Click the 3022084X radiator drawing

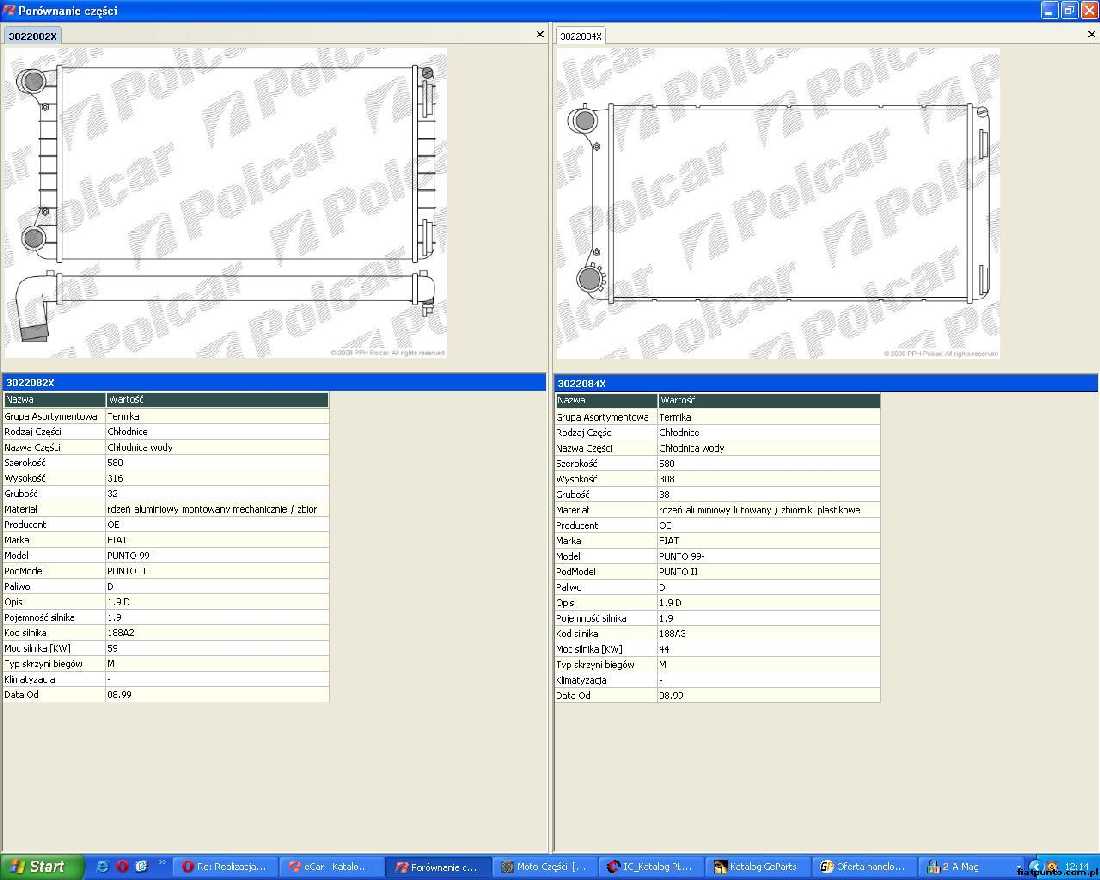[778, 203]
